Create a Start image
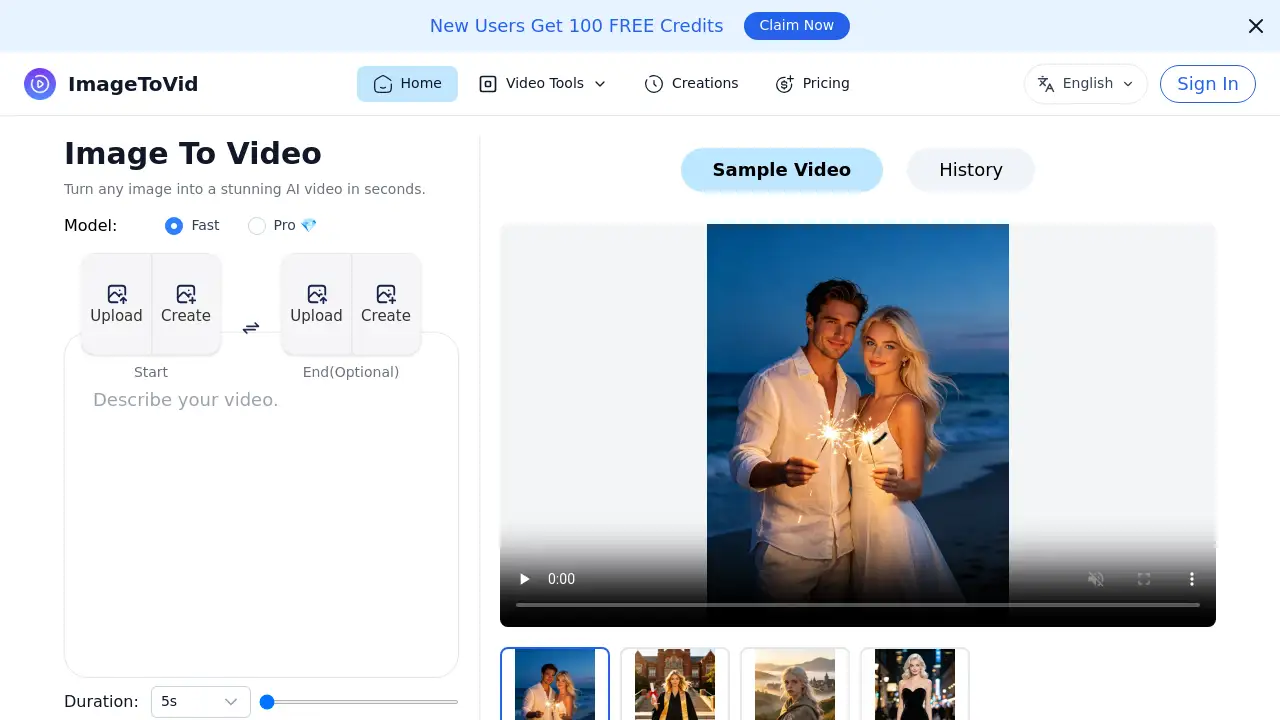 click(186, 304)
